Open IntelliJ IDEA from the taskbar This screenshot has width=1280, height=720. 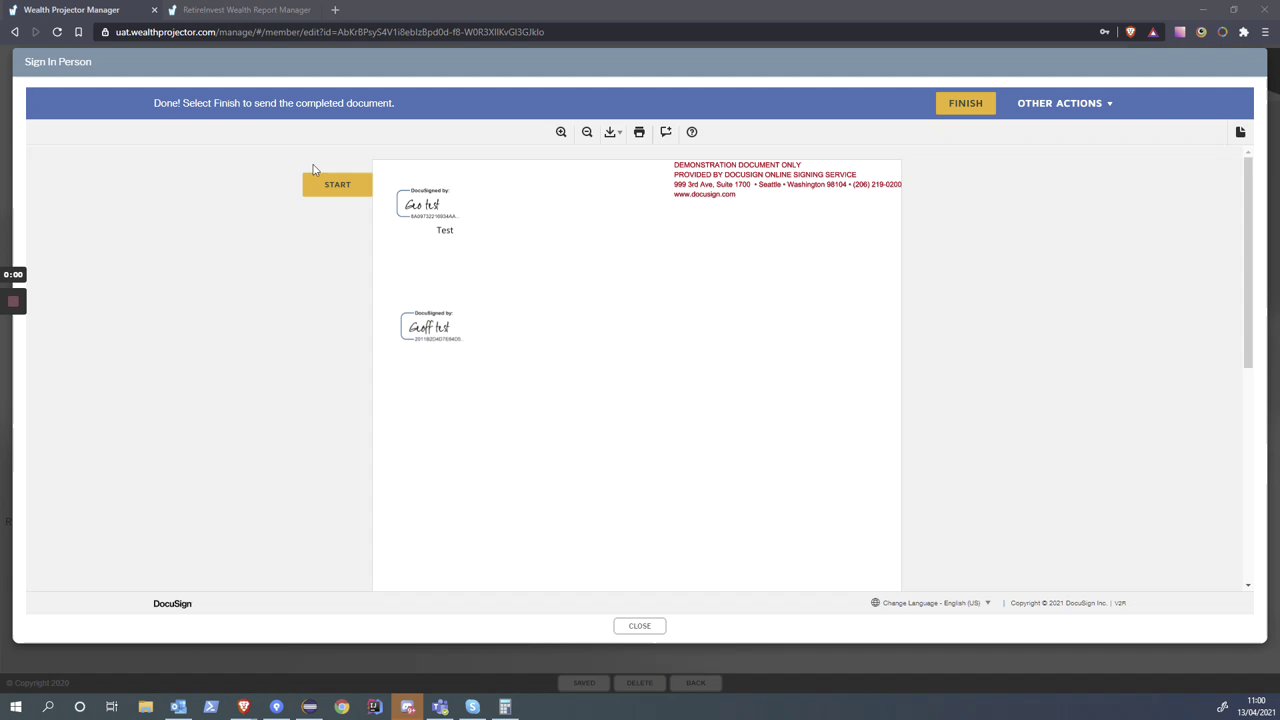[x=374, y=707]
